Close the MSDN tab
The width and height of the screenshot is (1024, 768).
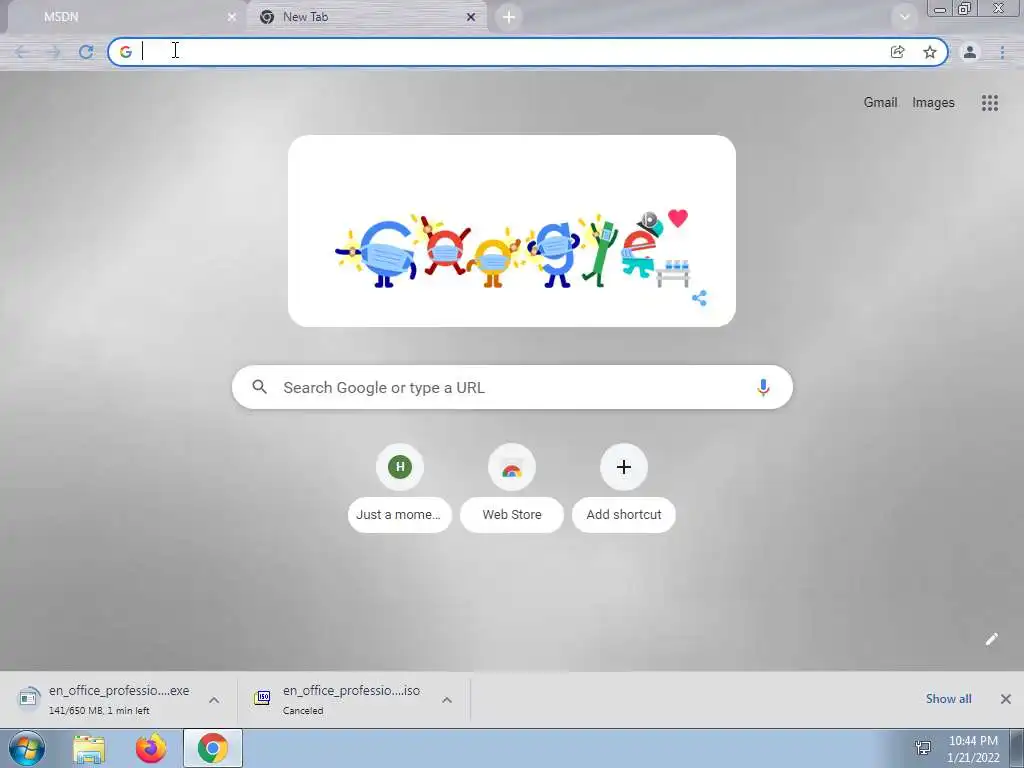coord(231,17)
